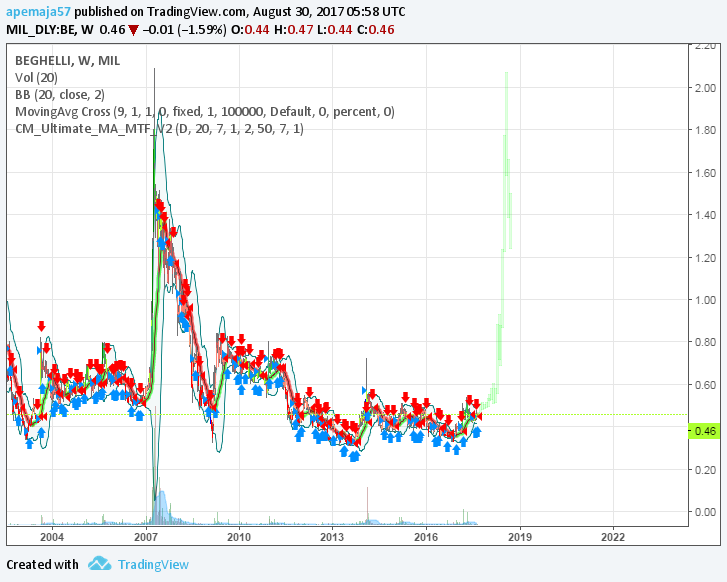Click the -0.01 (-1.59%) change text
Image resolution: width=727 pixels, height=582 pixels.
[x=185, y=30]
